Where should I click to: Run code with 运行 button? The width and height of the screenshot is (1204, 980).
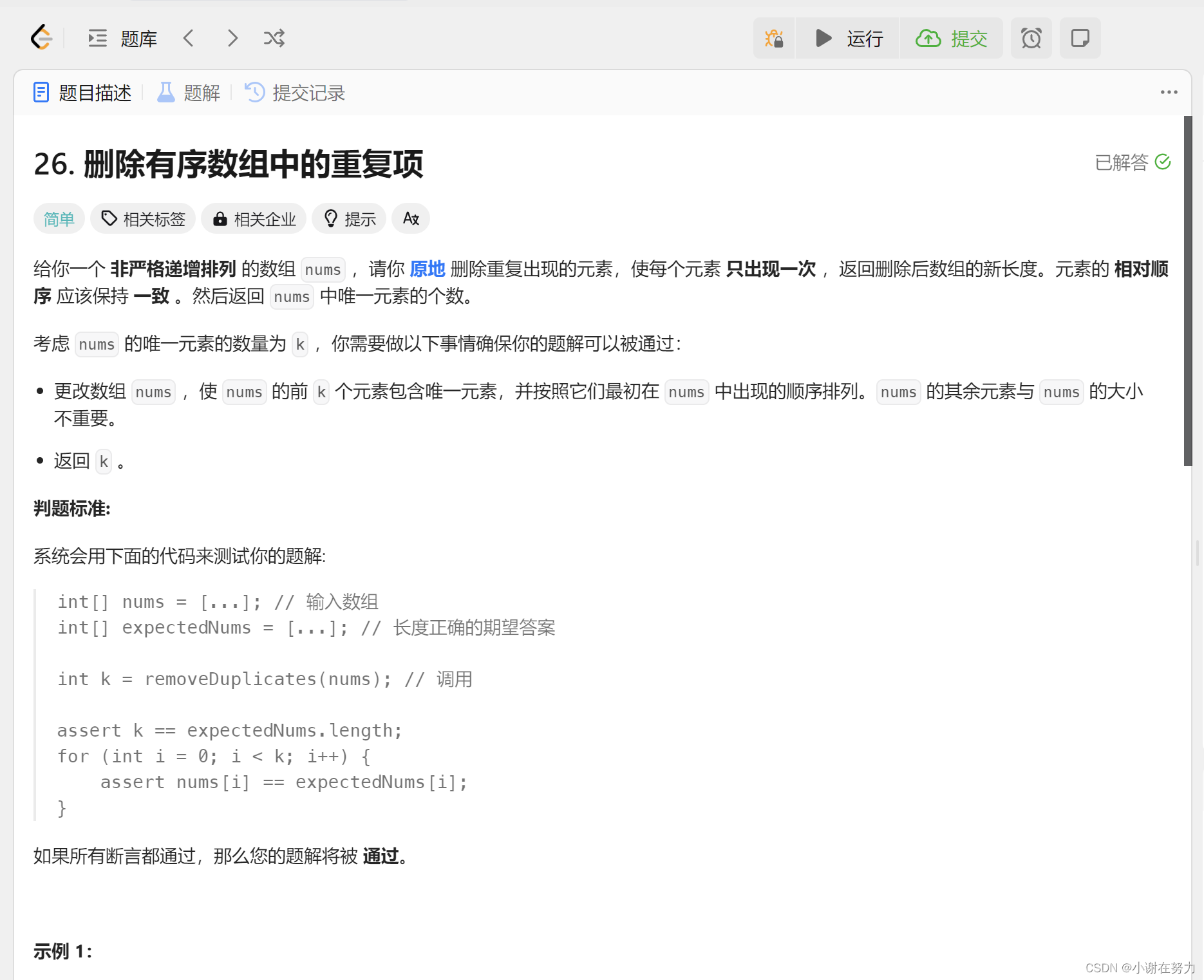(848, 39)
